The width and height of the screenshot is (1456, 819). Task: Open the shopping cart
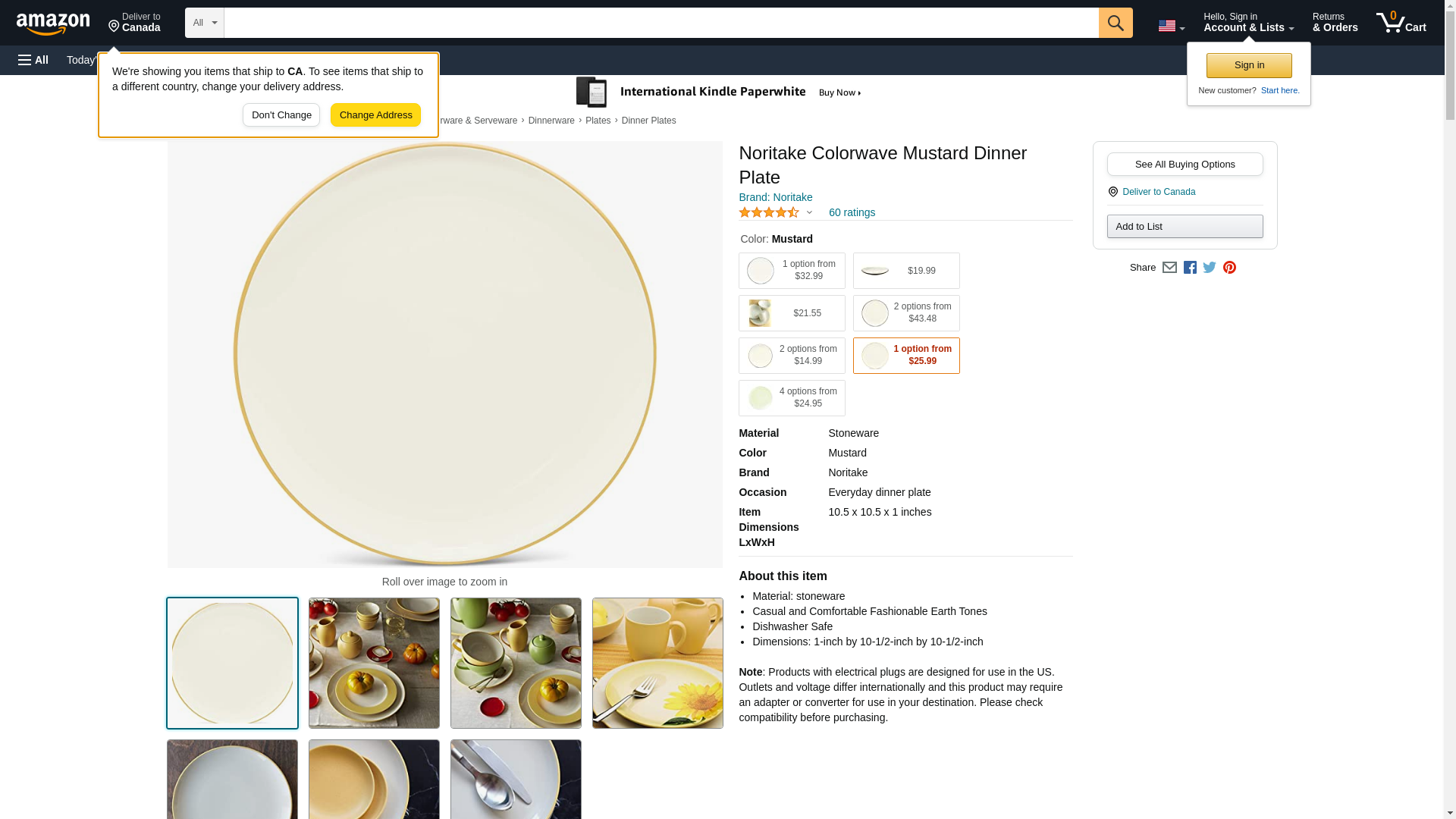[x=1401, y=23]
